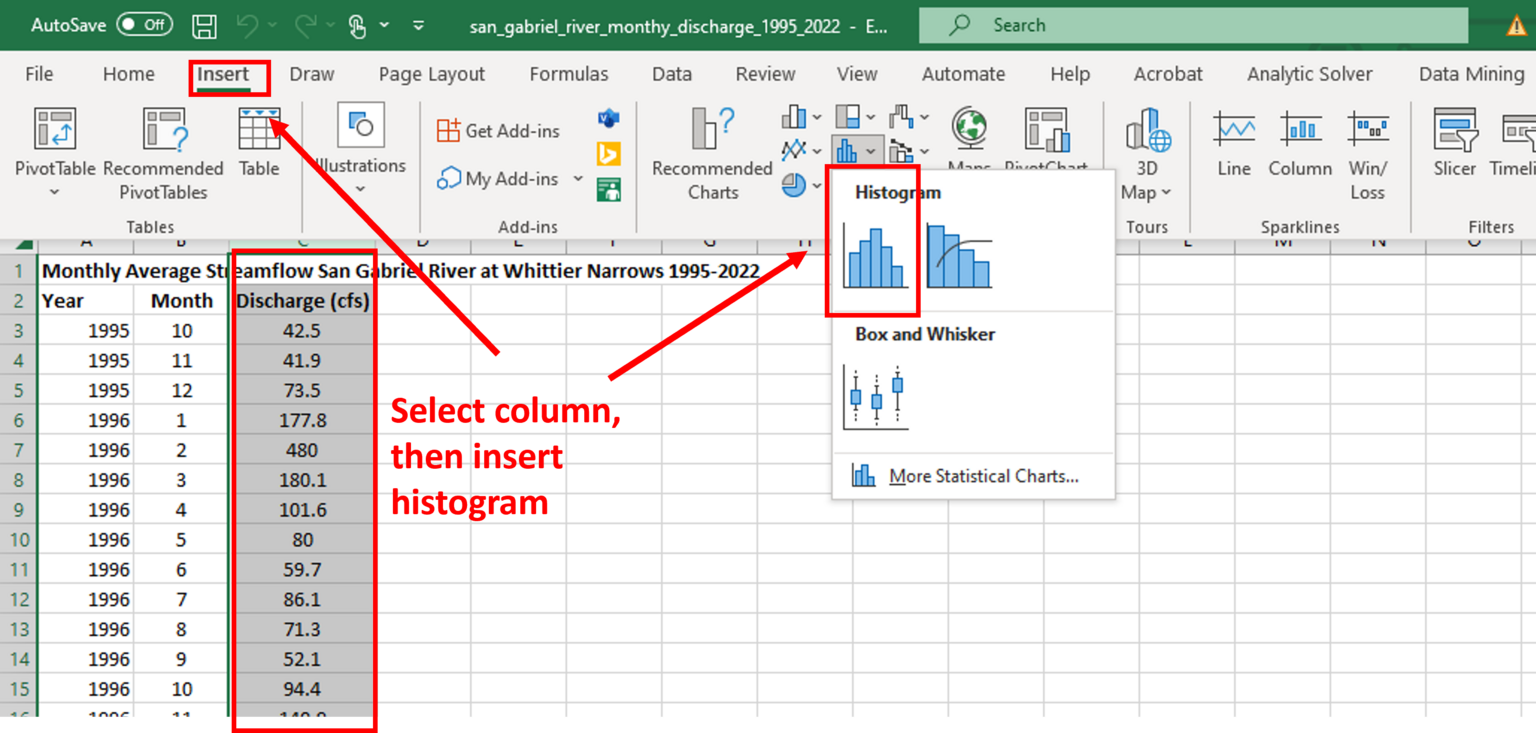Insert a Line sparkline
Screen dimensions: 1536x733
click(x=1233, y=143)
